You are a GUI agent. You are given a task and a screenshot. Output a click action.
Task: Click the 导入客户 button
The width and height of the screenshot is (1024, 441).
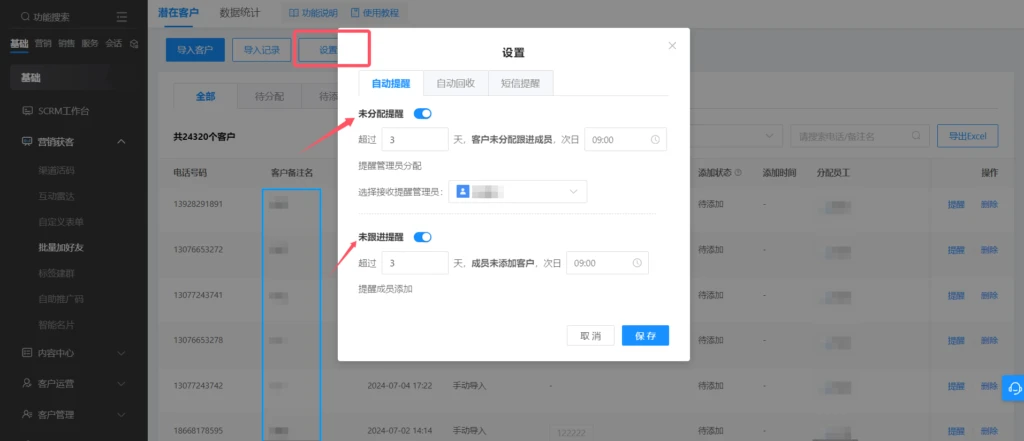[195, 50]
